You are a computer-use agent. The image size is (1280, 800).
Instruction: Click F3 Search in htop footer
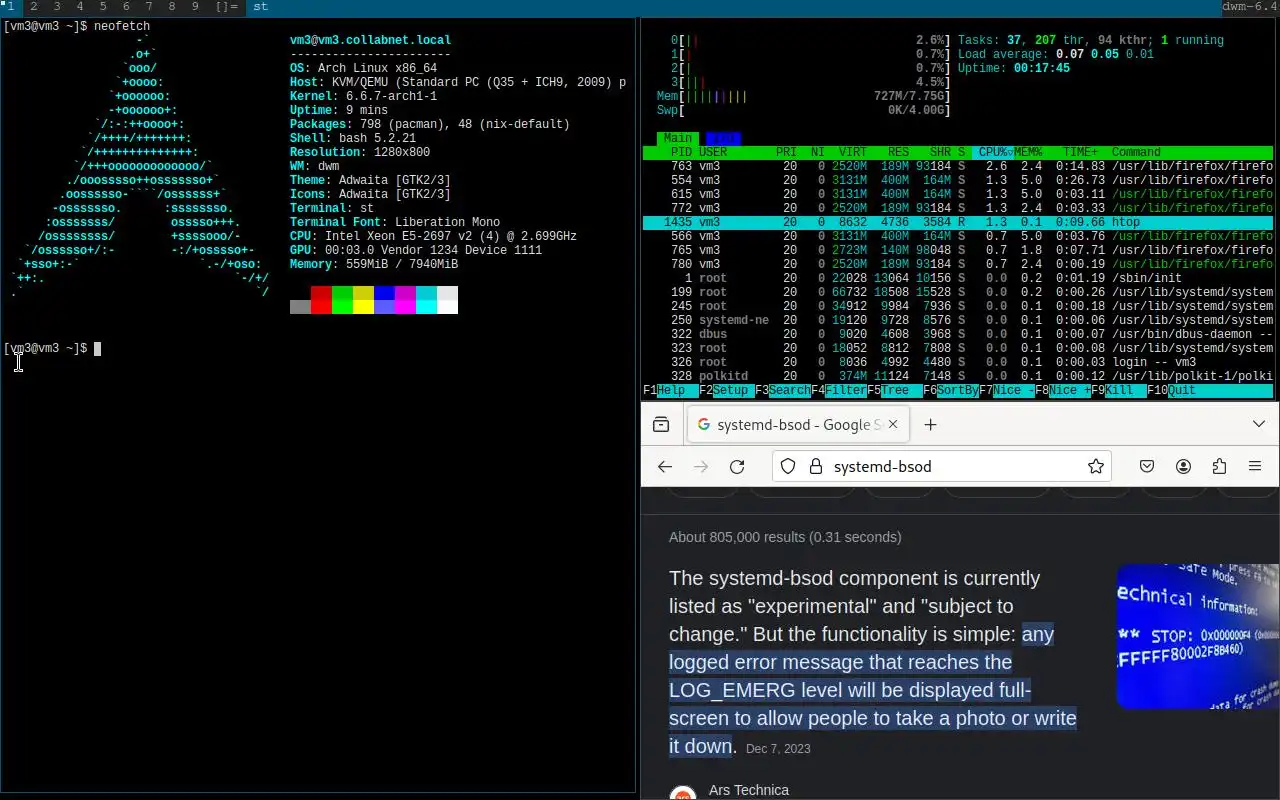click(783, 390)
